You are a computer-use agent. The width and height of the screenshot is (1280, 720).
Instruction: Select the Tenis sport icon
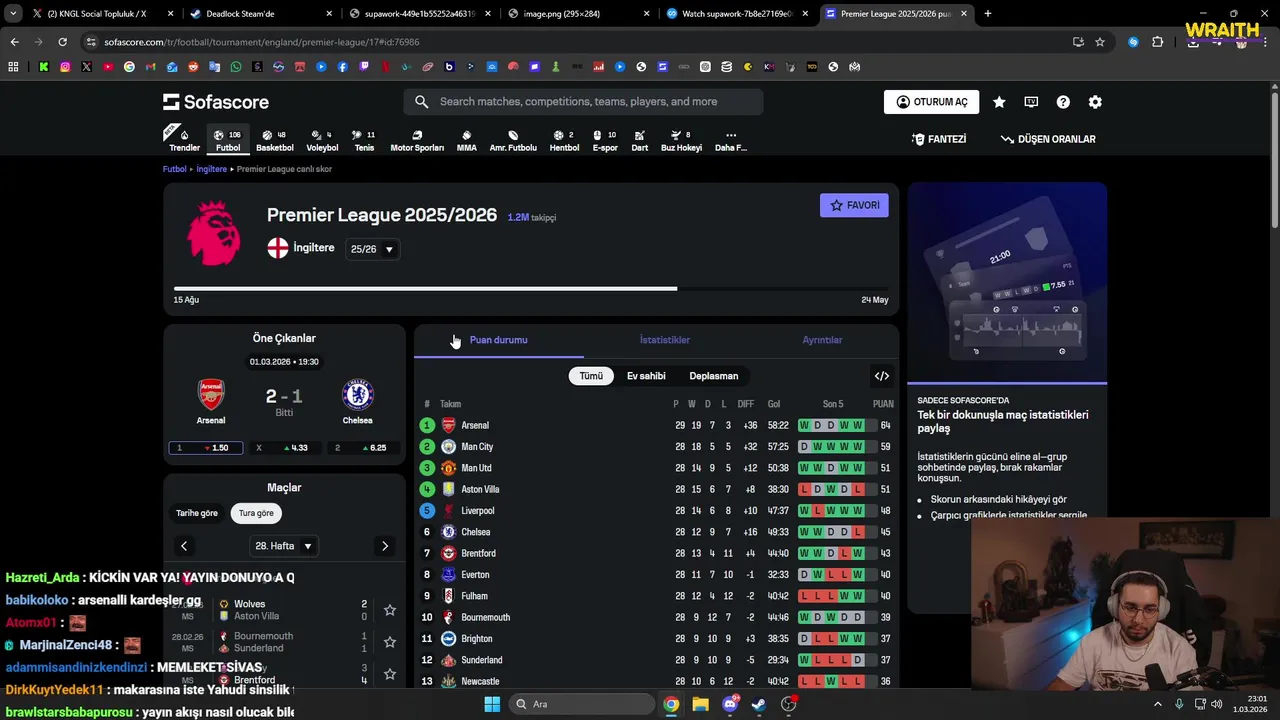pyautogui.click(x=364, y=140)
